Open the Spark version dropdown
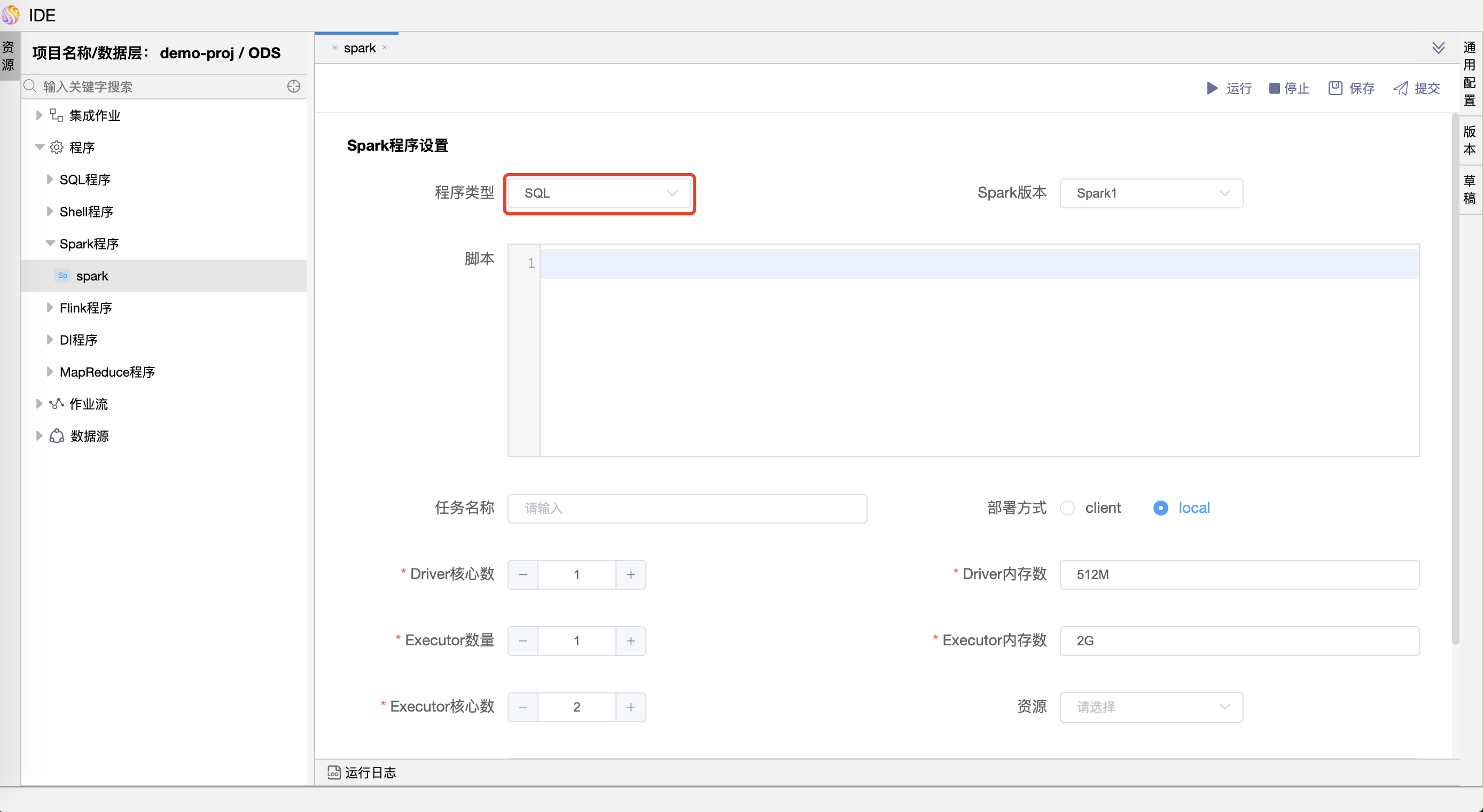 click(x=1151, y=193)
